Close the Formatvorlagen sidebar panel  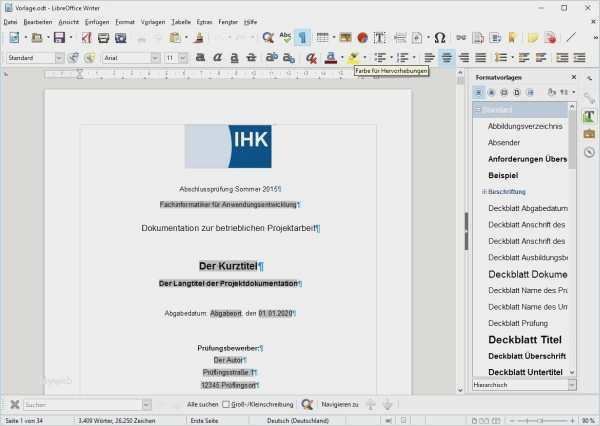coord(574,77)
